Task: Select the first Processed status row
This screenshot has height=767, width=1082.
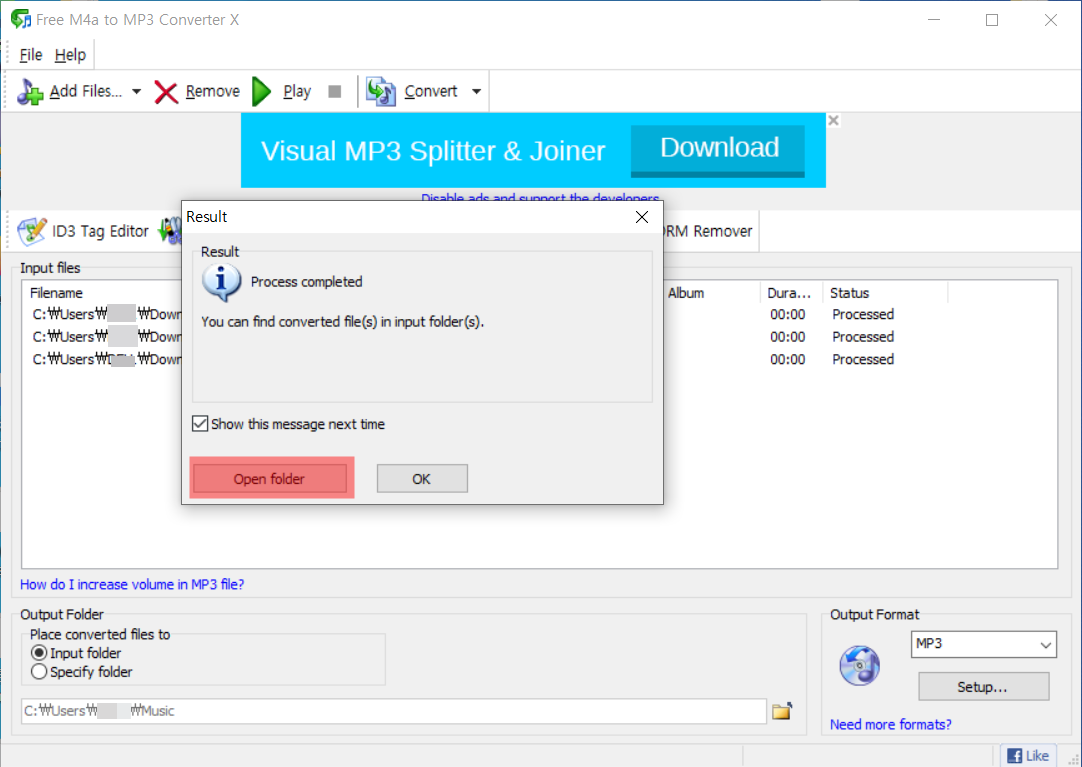Action: coord(863,315)
